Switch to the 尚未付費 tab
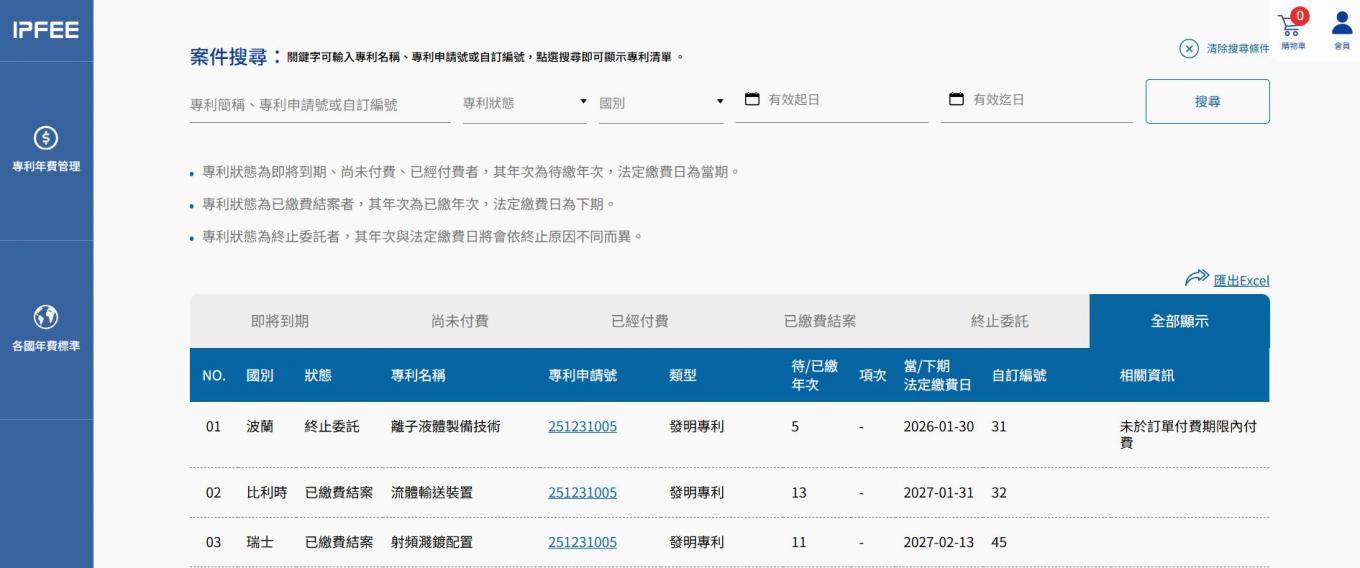 click(x=459, y=321)
